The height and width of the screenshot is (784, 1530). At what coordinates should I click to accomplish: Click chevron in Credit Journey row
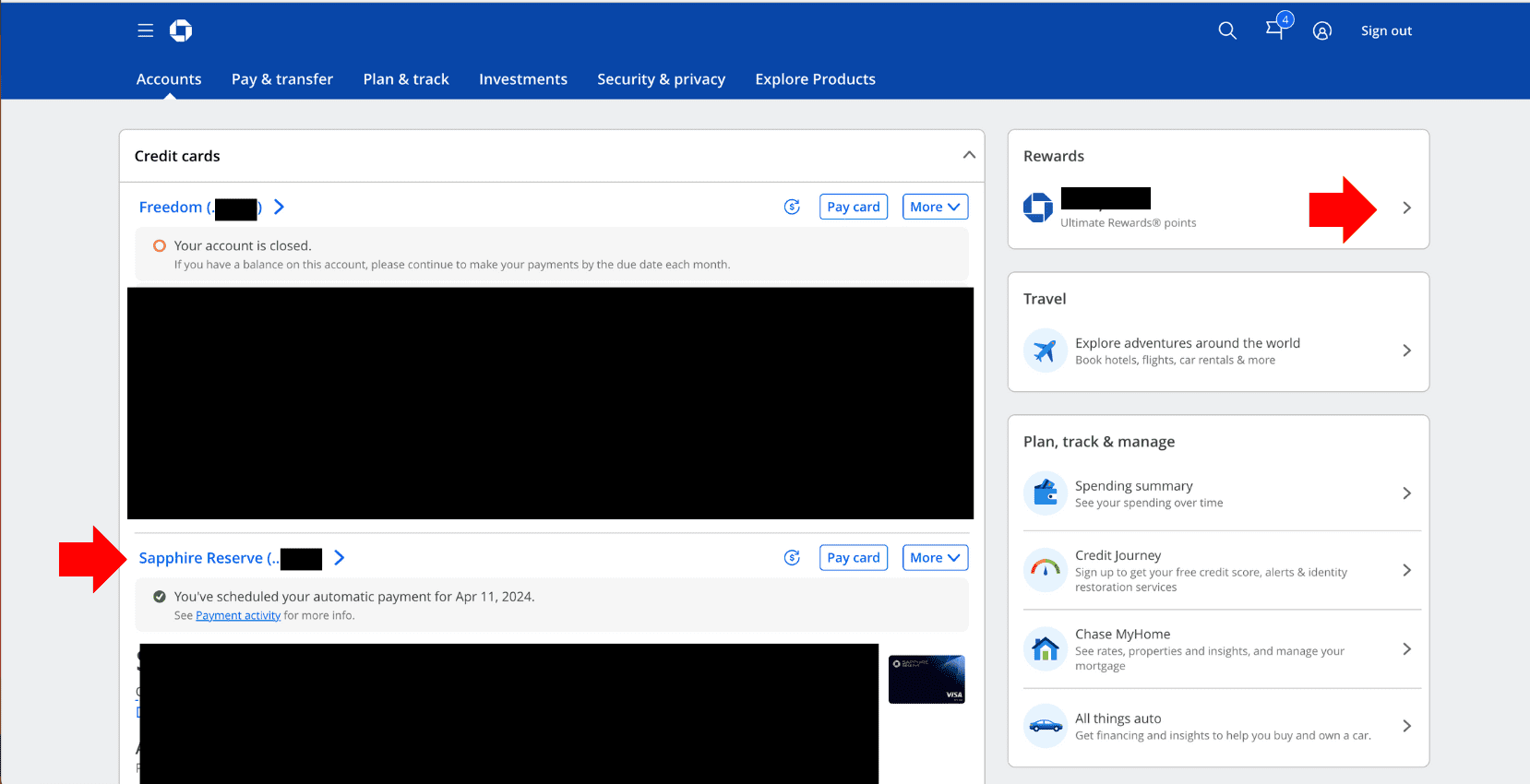pyautogui.click(x=1406, y=570)
